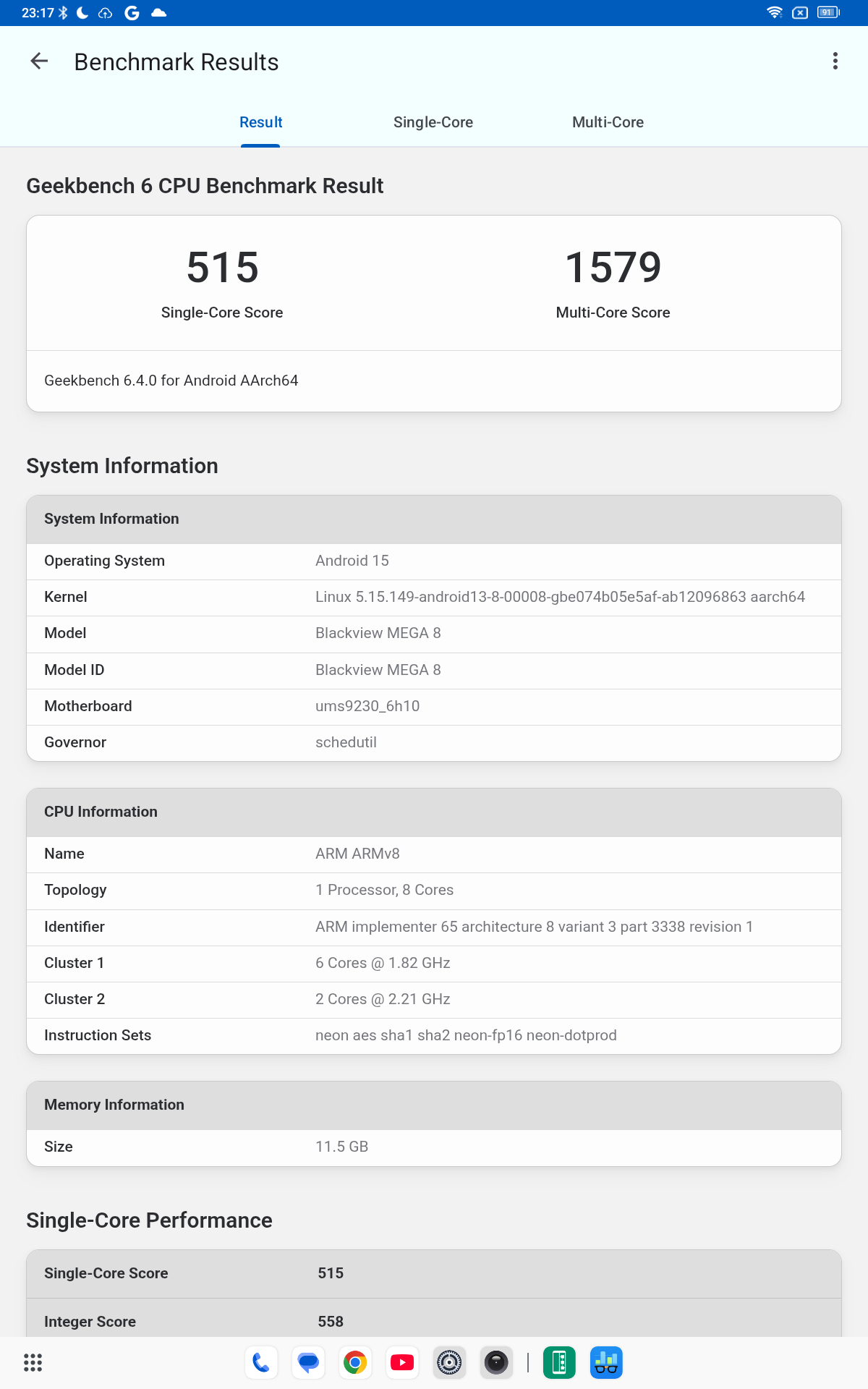Launch Chrome from the taskbar
This screenshot has height=1389, width=868.
(x=355, y=1363)
